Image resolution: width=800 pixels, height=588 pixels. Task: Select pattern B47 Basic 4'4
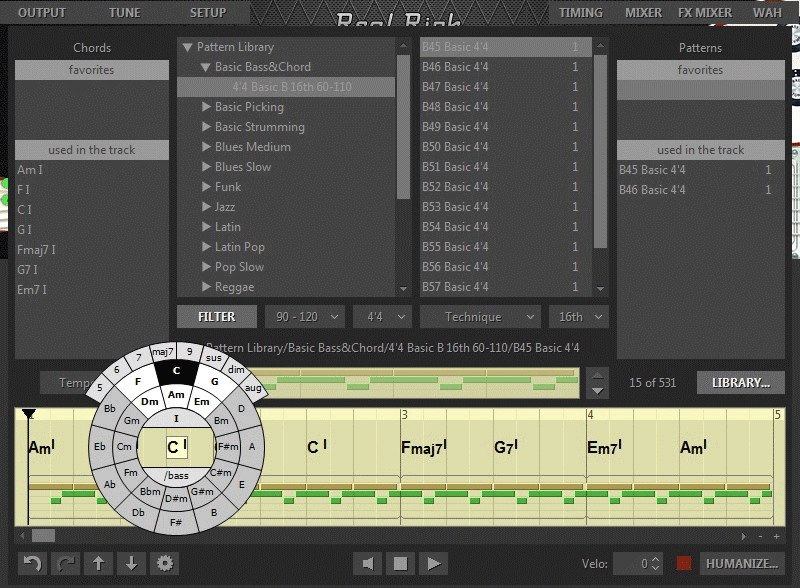coord(506,87)
